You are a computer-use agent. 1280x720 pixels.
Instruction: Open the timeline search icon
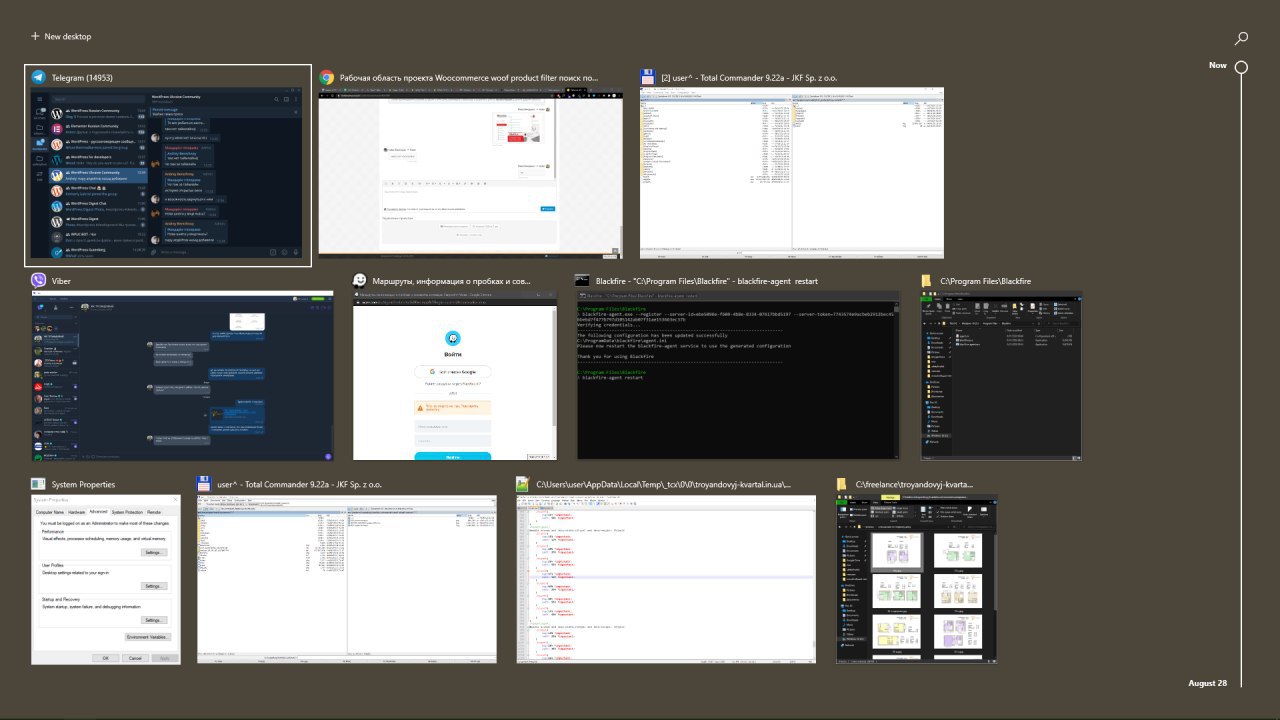[x=1241, y=38]
